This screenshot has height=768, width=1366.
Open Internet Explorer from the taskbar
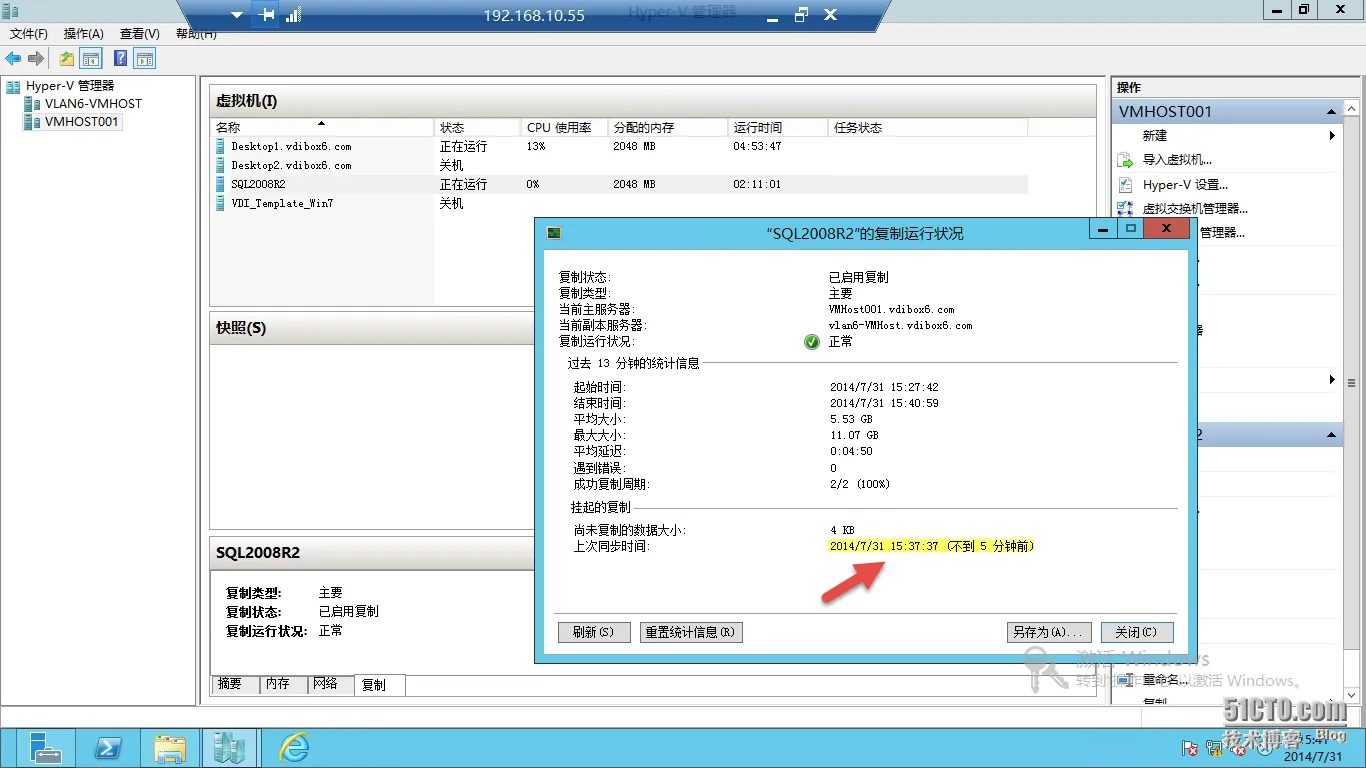point(293,748)
